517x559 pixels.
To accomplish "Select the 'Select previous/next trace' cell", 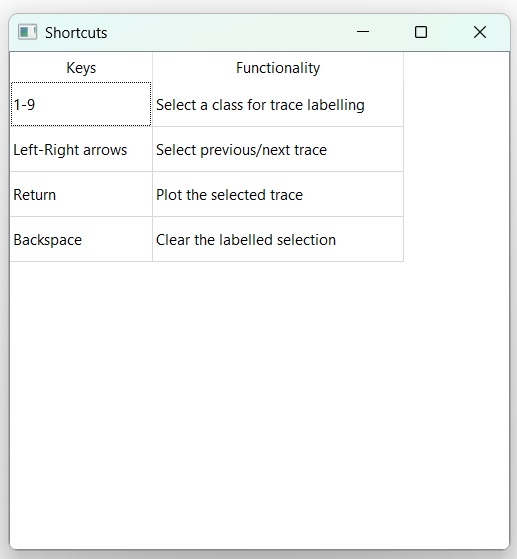I will point(278,149).
